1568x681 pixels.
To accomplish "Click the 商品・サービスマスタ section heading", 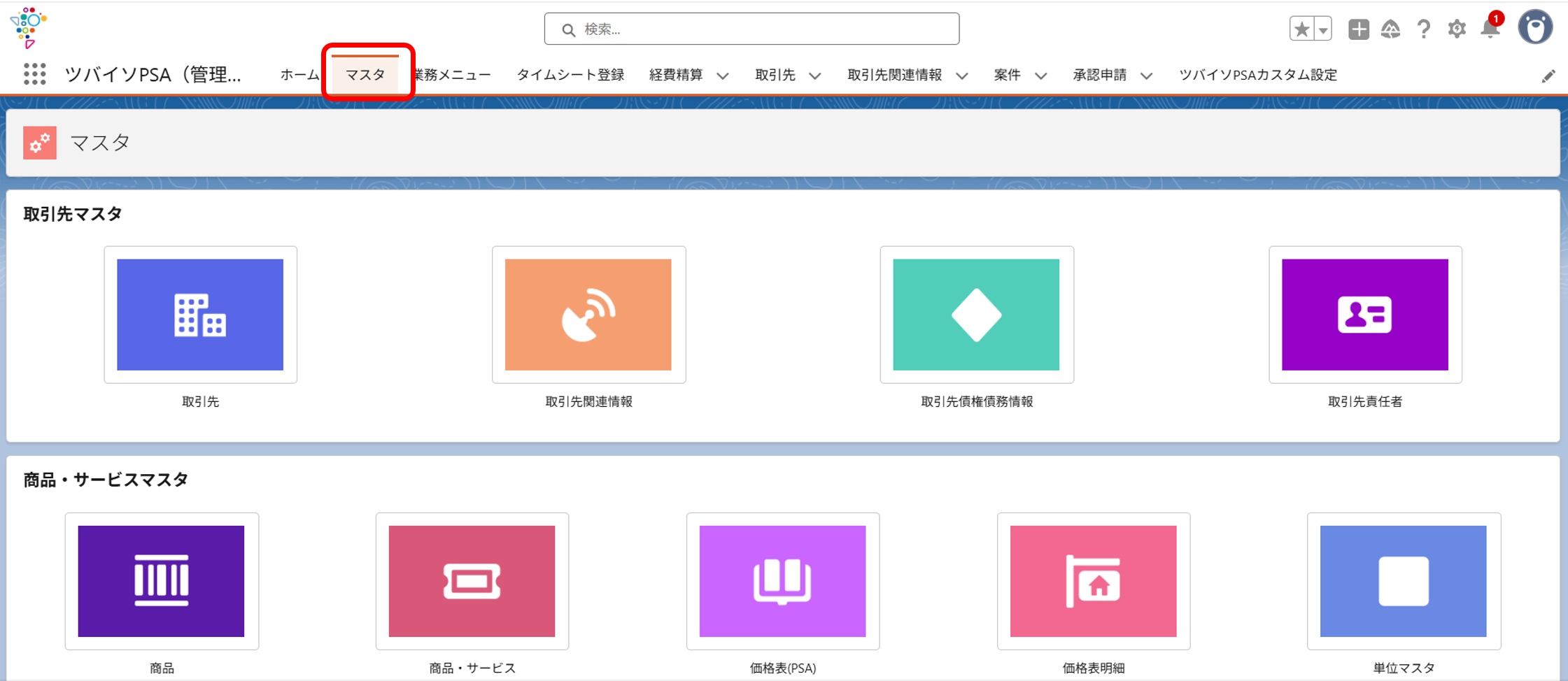I will pyautogui.click(x=106, y=480).
